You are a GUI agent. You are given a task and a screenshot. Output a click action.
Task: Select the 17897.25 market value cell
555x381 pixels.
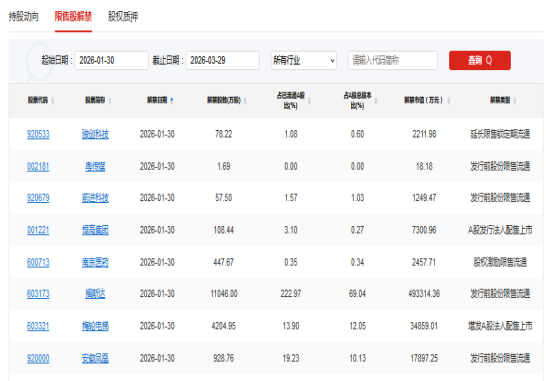[x=424, y=358]
